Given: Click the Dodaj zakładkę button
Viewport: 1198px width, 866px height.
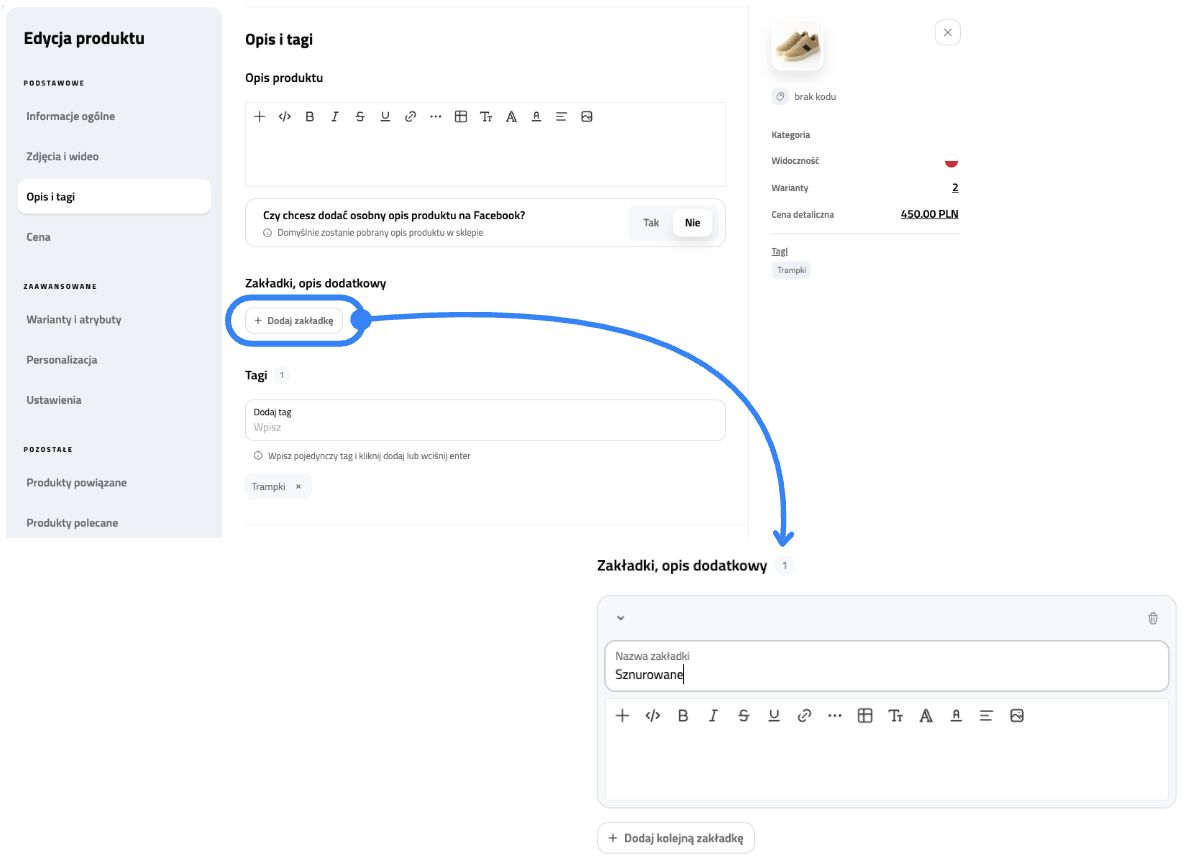Looking at the screenshot, I should [294, 321].
